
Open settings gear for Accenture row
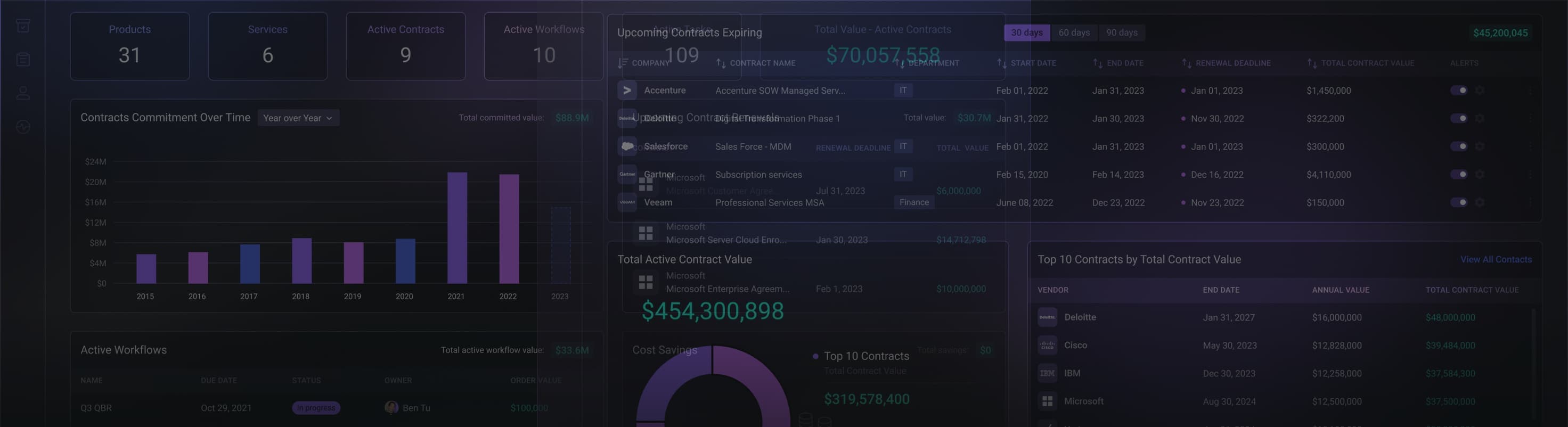1480,90
